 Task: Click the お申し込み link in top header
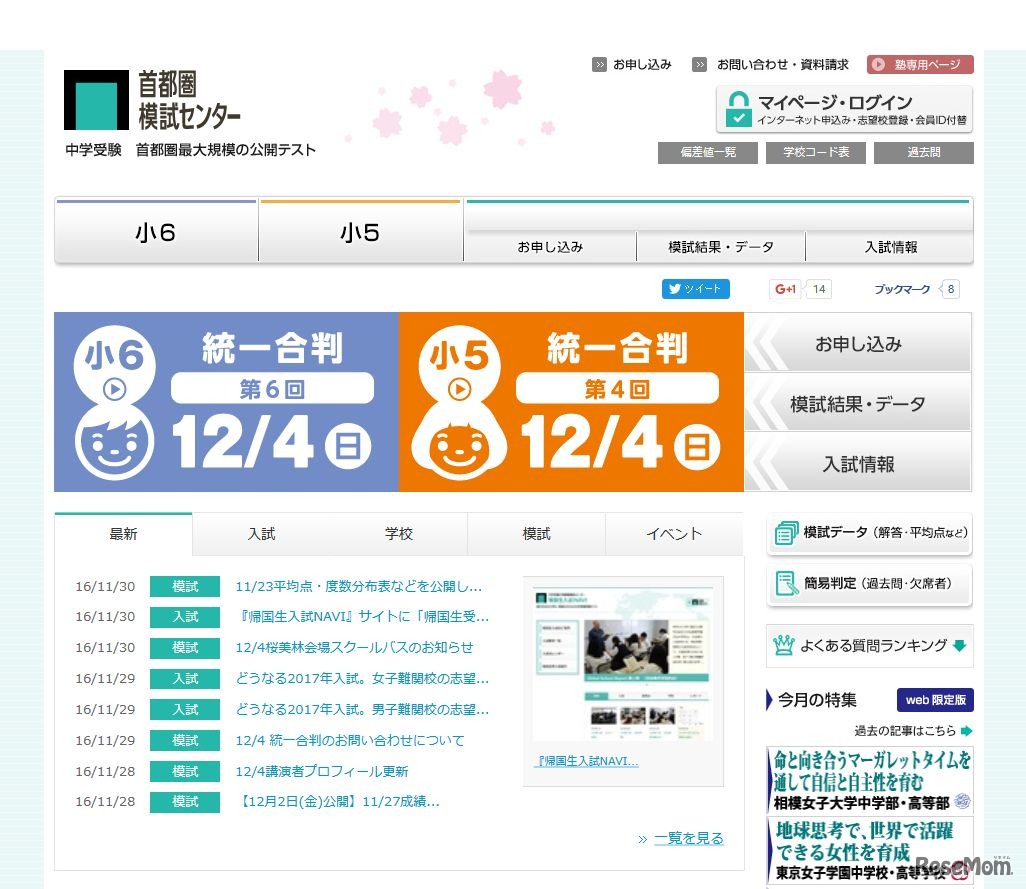(x=642, y=64)
